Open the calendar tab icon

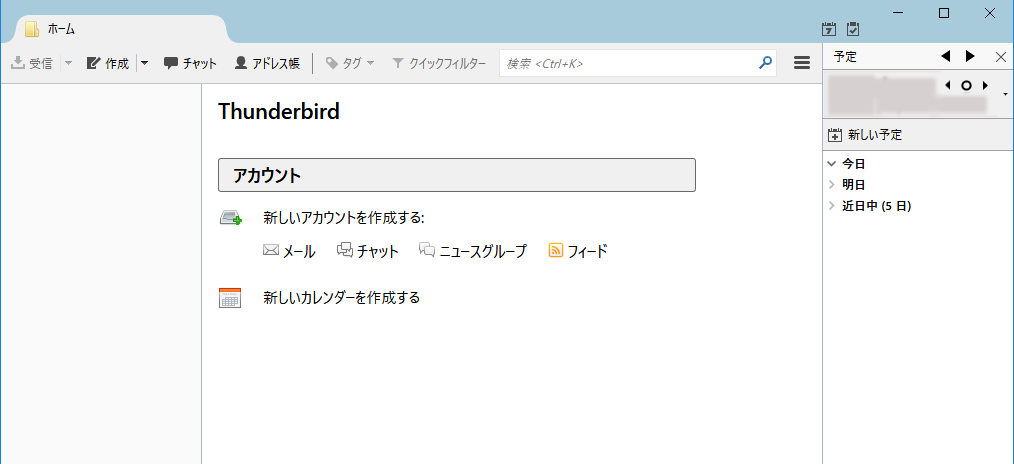point(828,29)
